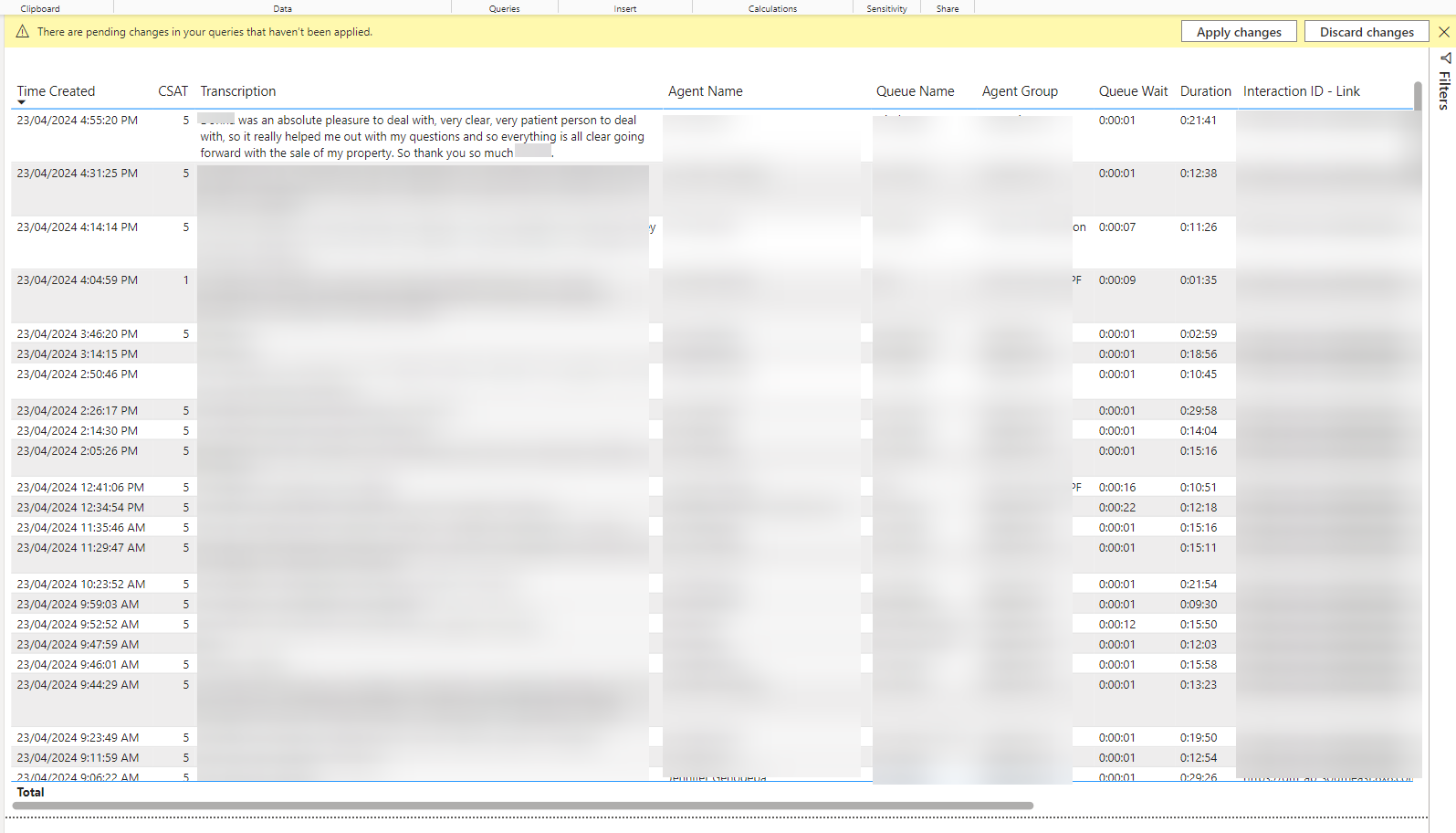Sort by the CSAT column header

(x=173, y=91)
